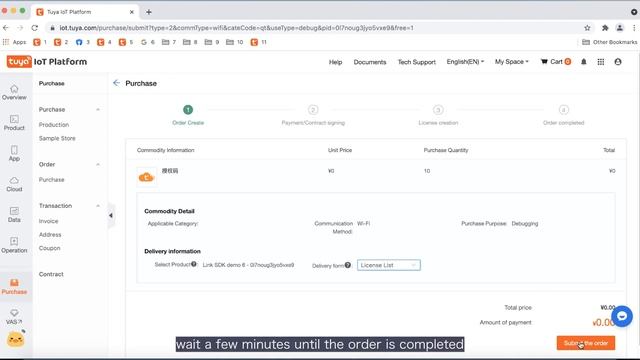The height and width of the screenshot is (360, 640).
Task: Open the Overview sidebar icon
Action: (14, 93)
